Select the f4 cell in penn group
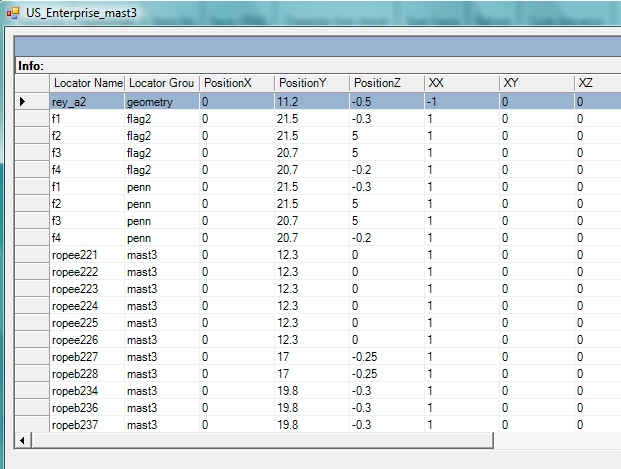The width and height of the screenshot is (621, 469). click(87, 238)
